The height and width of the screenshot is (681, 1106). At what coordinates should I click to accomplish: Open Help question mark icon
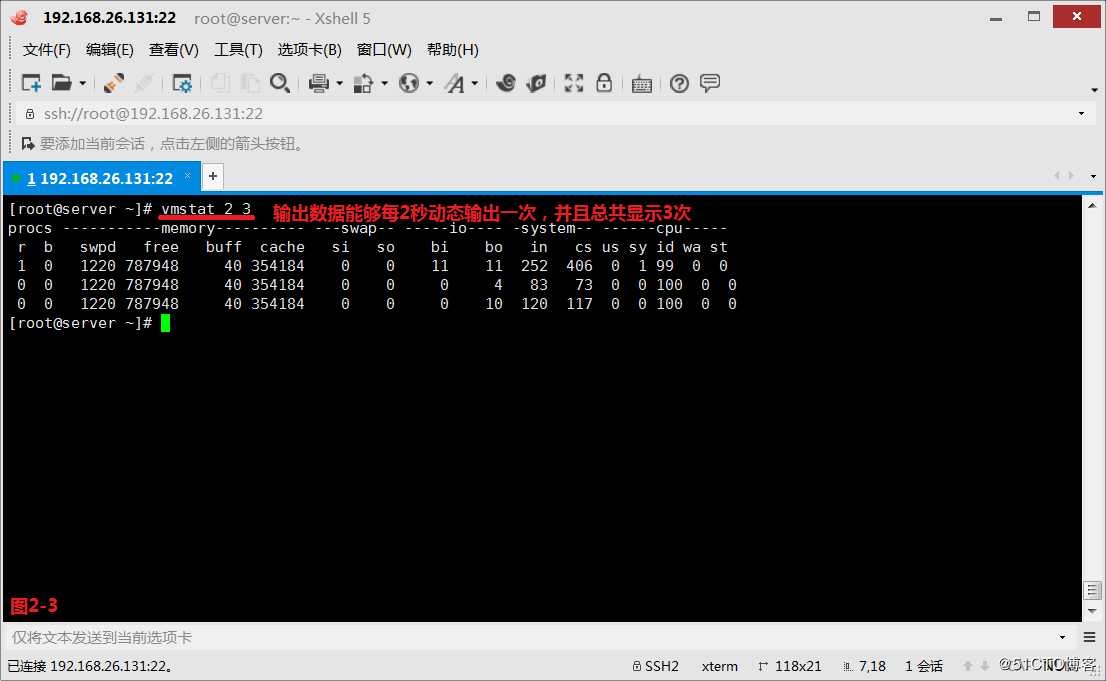(679, 84)
